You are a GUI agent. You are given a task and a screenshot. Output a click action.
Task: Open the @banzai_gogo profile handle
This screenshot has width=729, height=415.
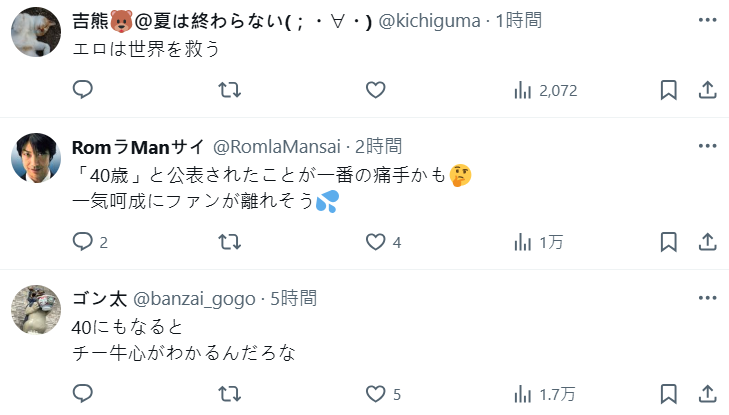192,298
